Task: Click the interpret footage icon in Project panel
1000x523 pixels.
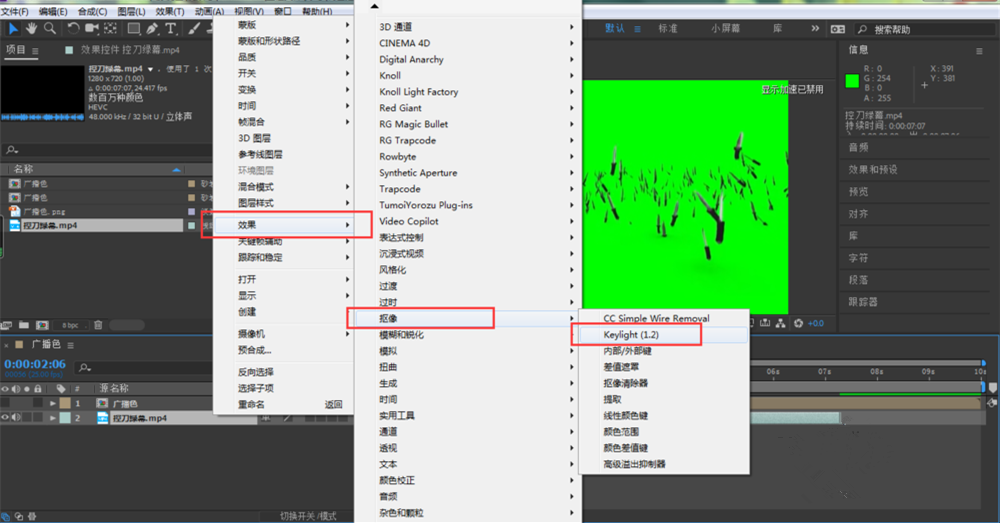Action: click(x=6, y=325)
